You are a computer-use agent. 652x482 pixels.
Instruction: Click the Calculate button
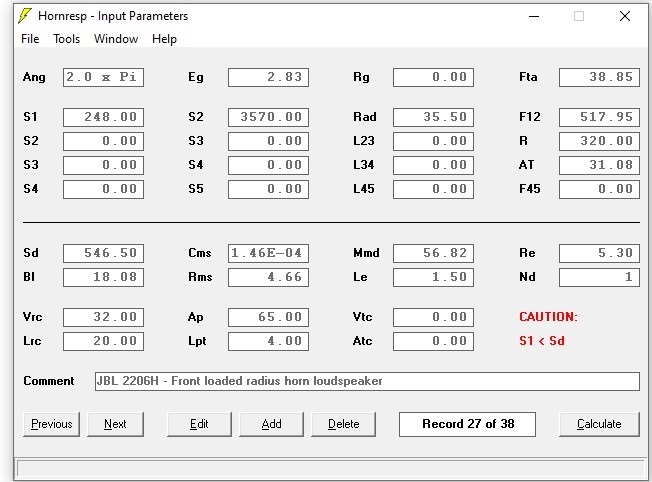click(x=599, y=424)
